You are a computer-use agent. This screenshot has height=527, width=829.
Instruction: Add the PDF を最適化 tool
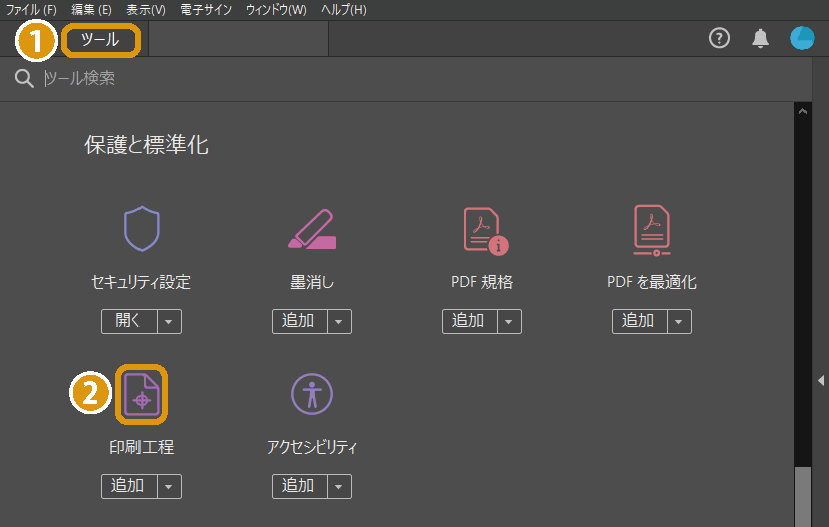(639, 321)
